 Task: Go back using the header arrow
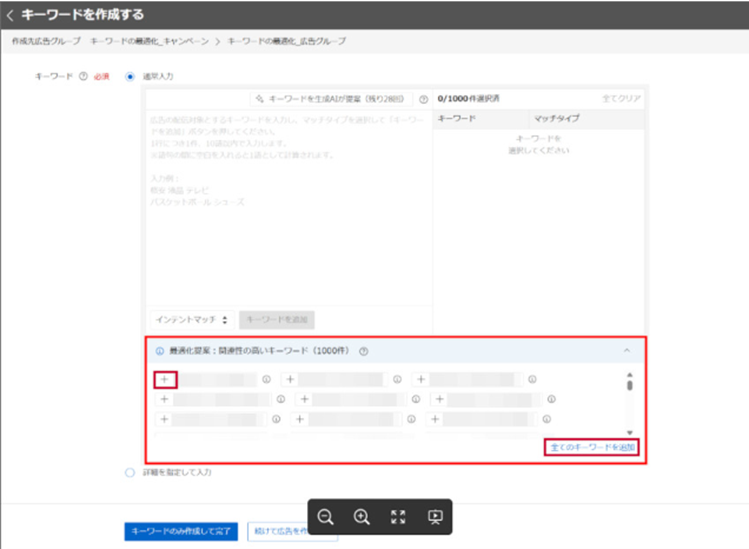tap(10, 15)
